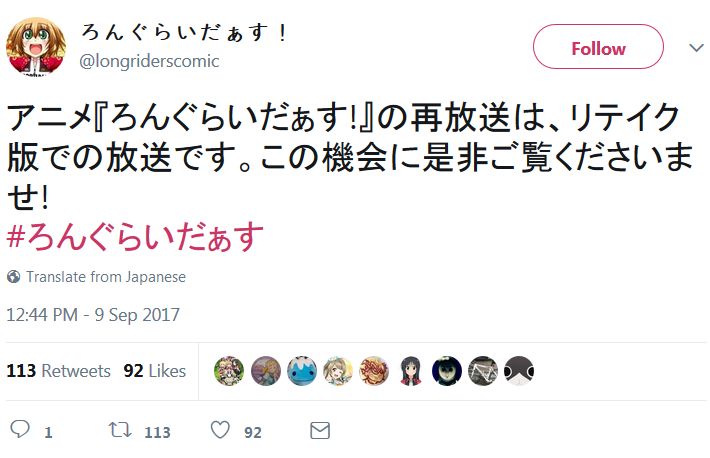
Task: Open the ろんぐらいだぁす！ display name
Action: point(184,33)
